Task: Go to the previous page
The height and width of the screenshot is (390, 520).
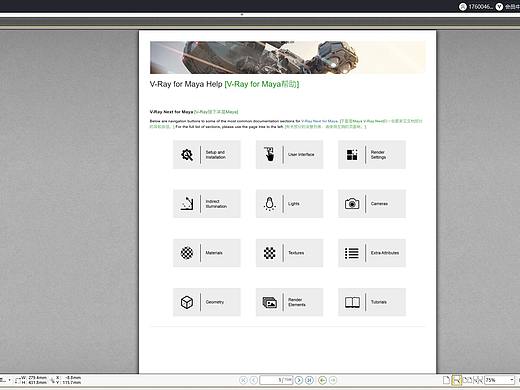Action: (253, 380)
